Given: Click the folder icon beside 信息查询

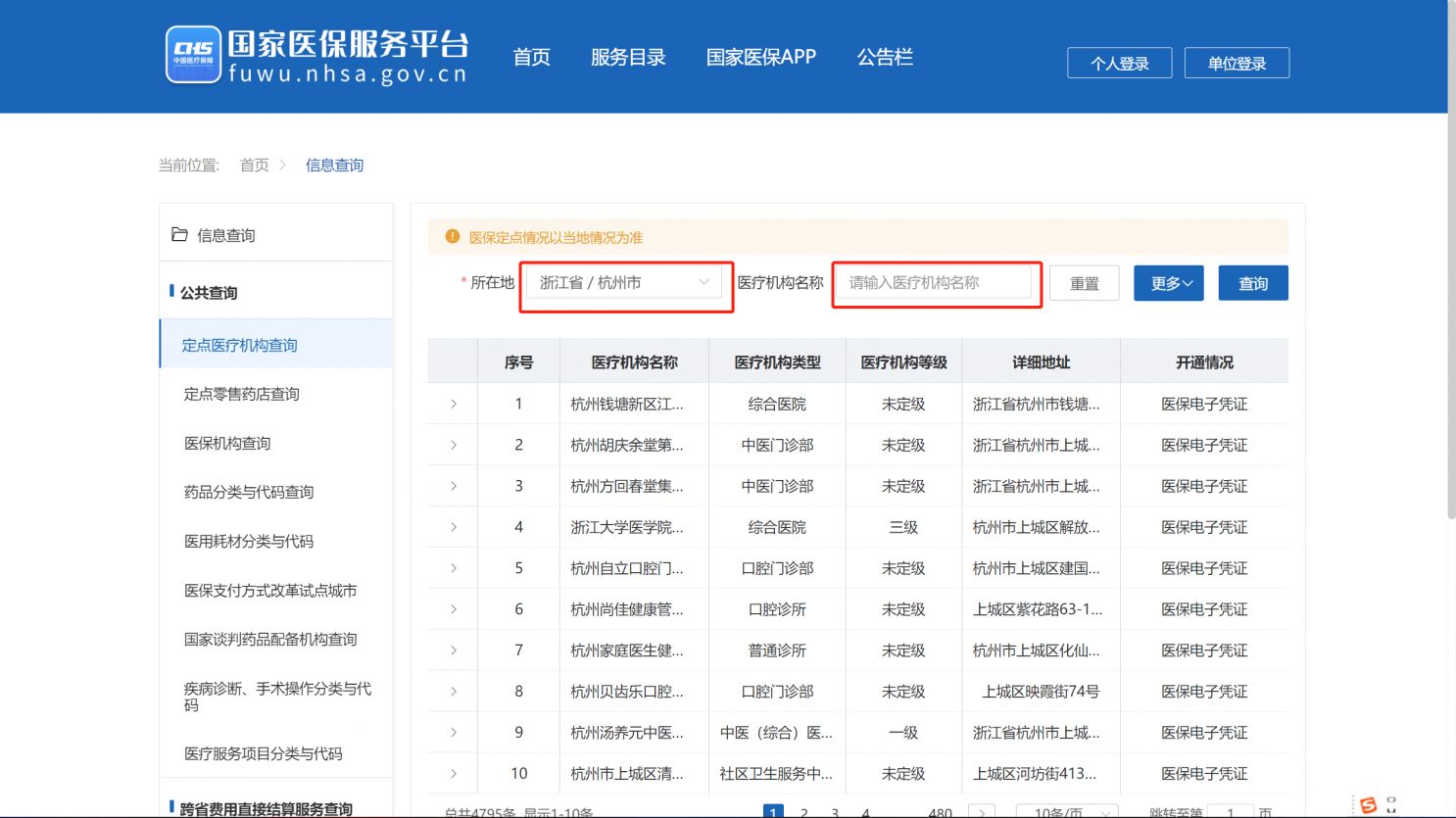Looking at the screenshot, I should 179,234.
